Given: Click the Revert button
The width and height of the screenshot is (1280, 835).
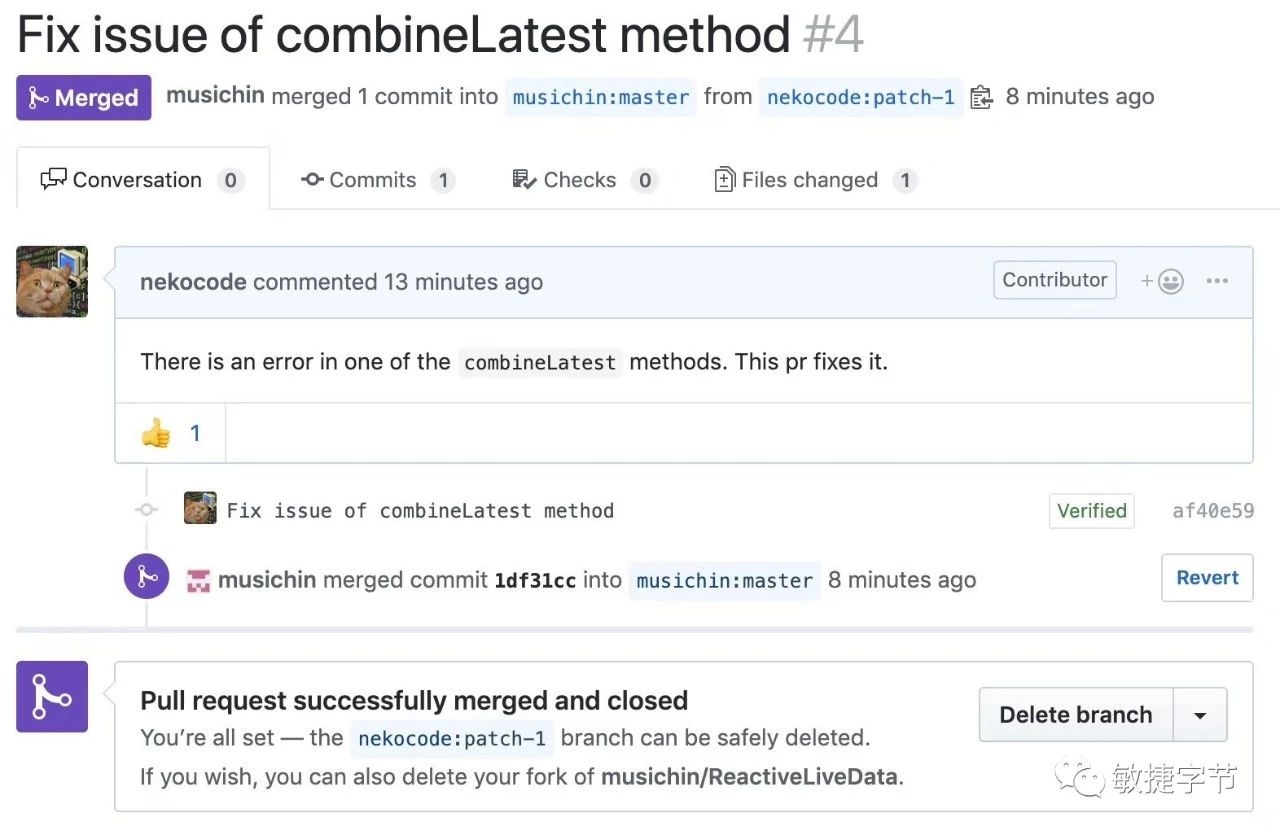Looking at the screenshot, I should (1207, 578).
